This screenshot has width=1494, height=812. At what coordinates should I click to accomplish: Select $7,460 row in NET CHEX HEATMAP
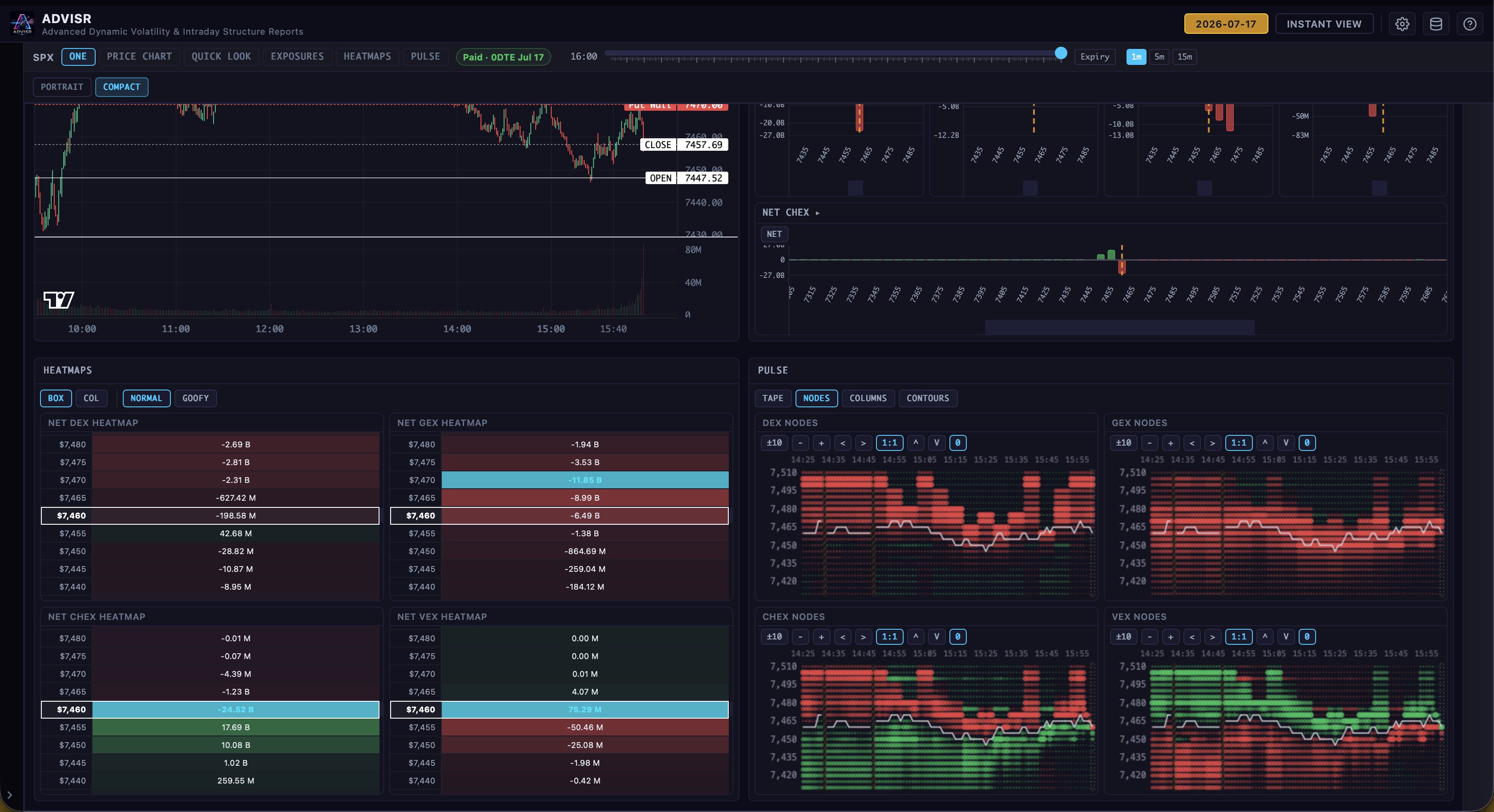pos(210,709)
